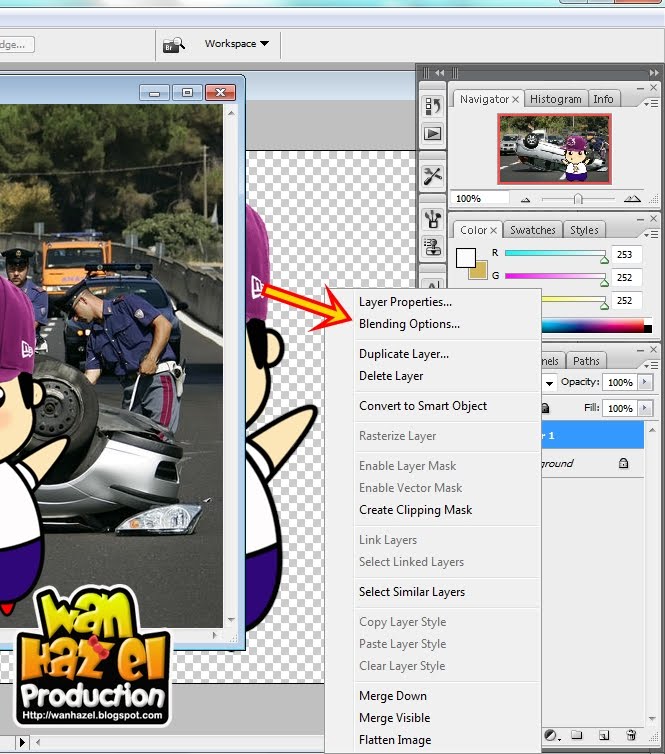Image resolution: width=665 pixels, height=754 pixels.
Task: Collapse the panel dock with double-right arrows
Action: (x=653, y=73)
